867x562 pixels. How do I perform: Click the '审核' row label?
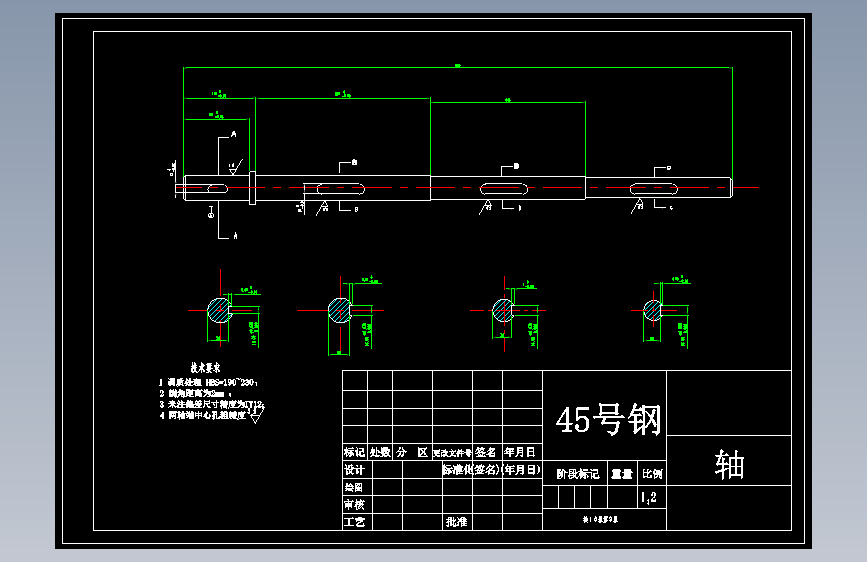pos(354,504)
